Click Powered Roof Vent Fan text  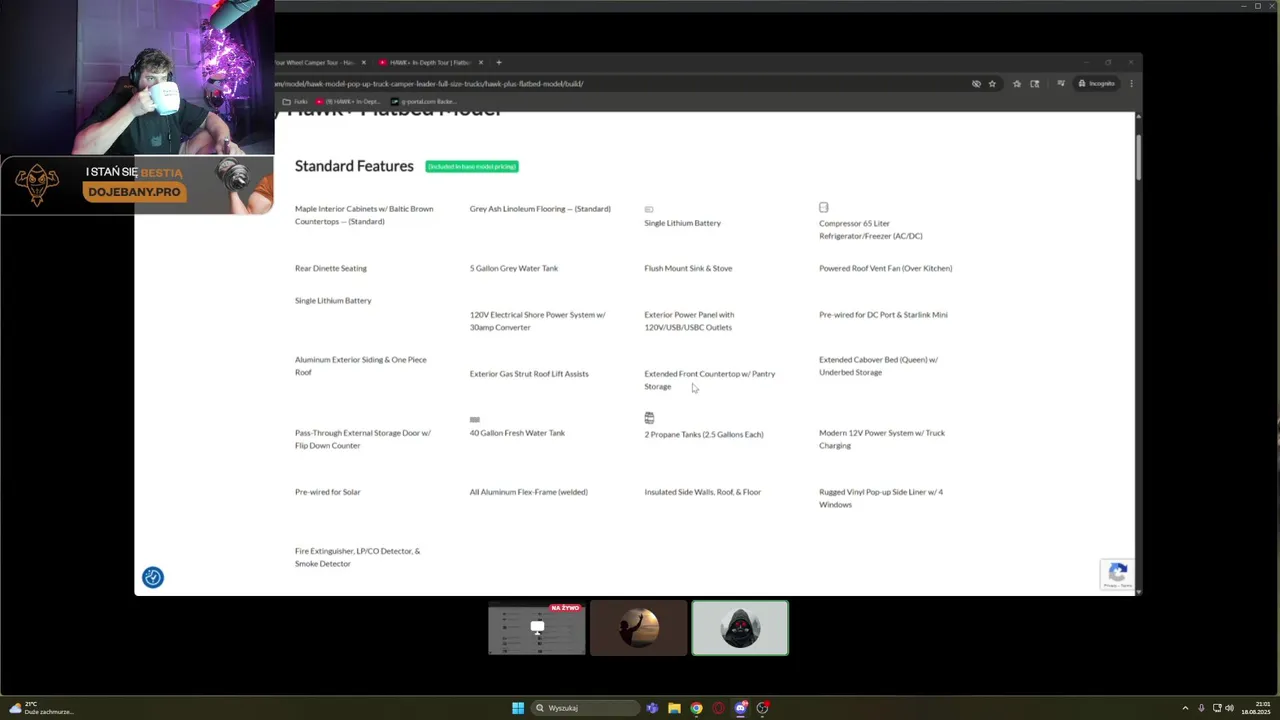point(886,268)
